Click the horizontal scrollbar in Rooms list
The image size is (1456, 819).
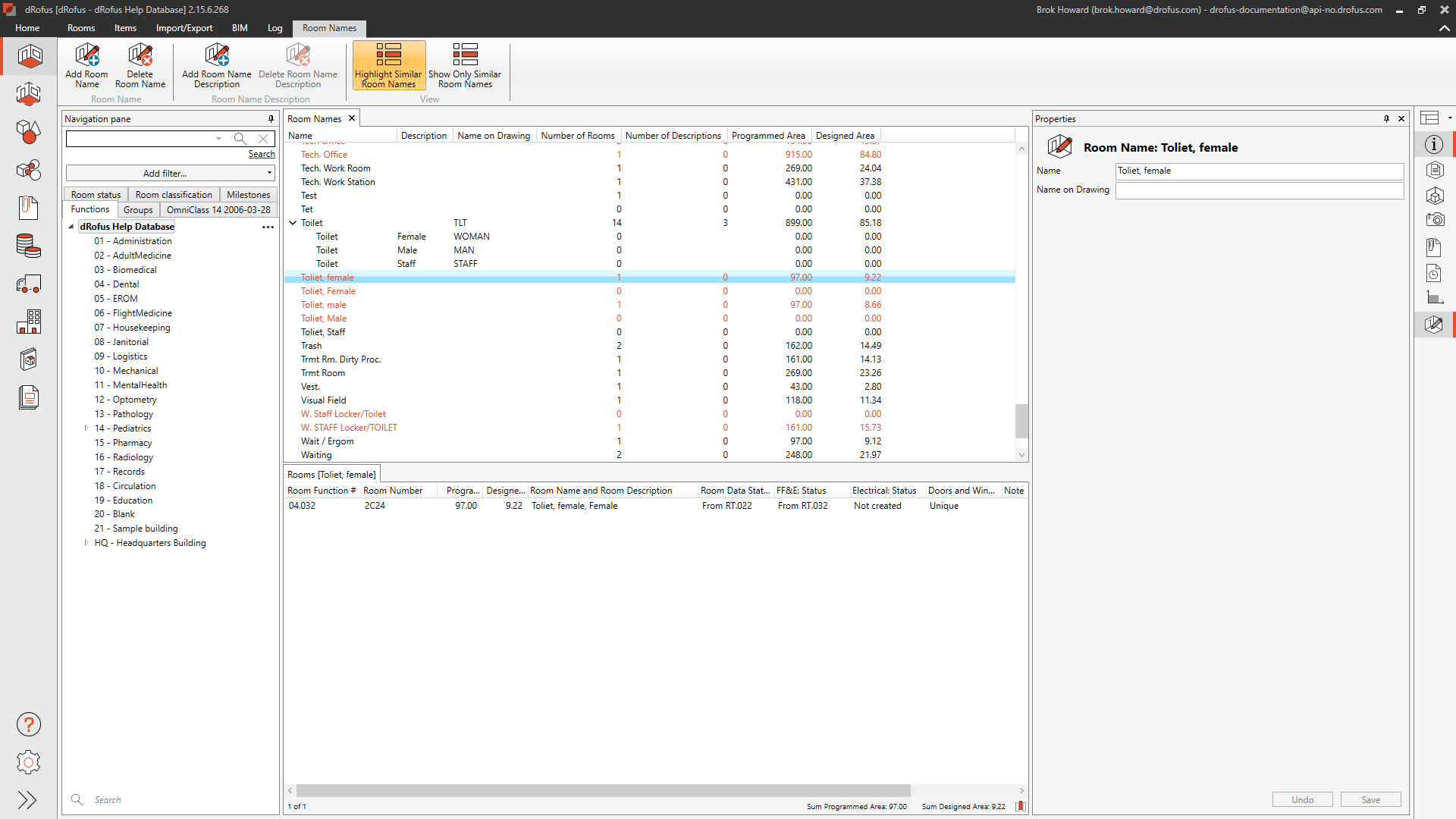click(x=603, y=790)
